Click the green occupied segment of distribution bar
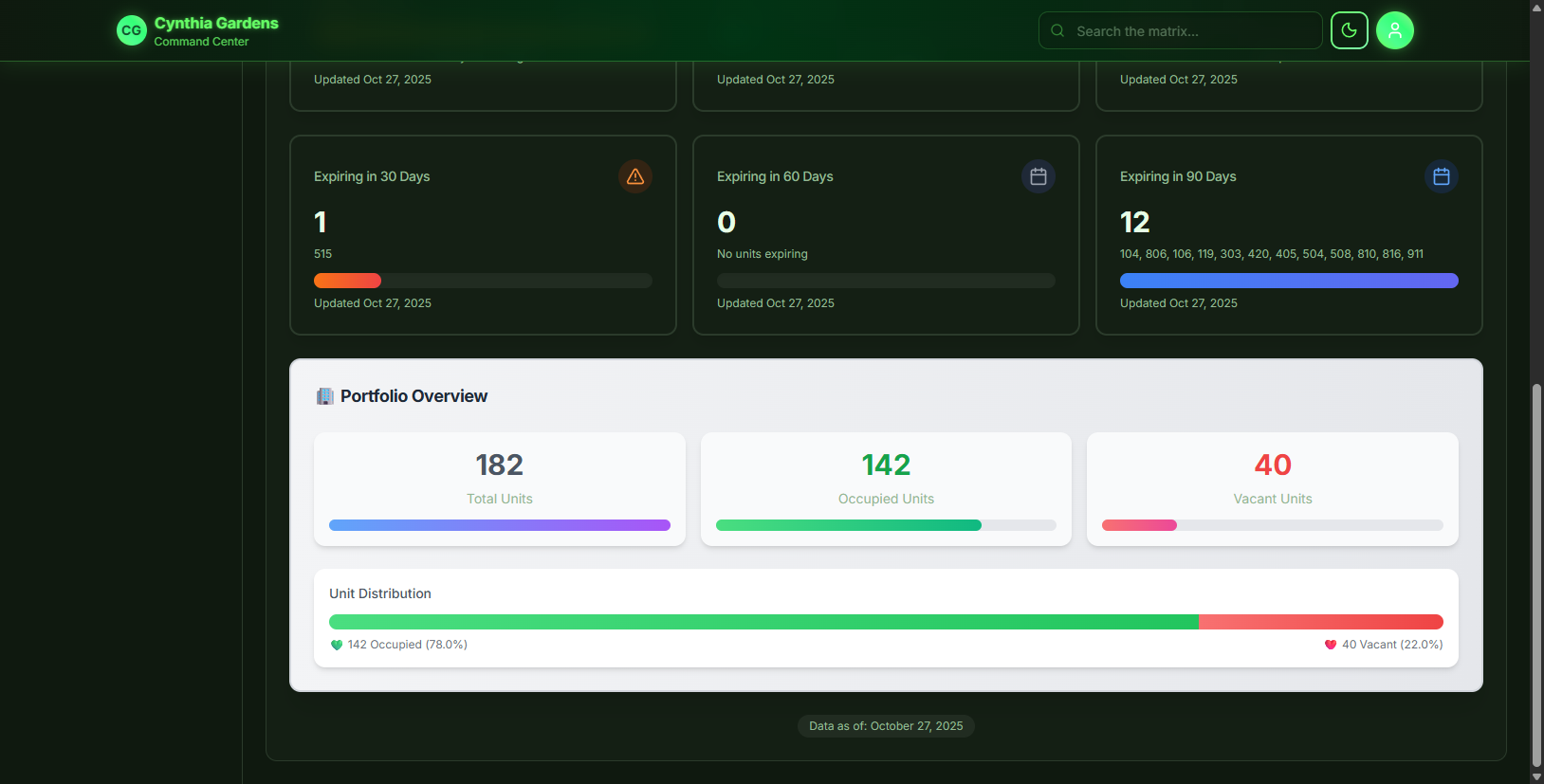This screenshot has width=1544, height=784. (x=763, y=622)
